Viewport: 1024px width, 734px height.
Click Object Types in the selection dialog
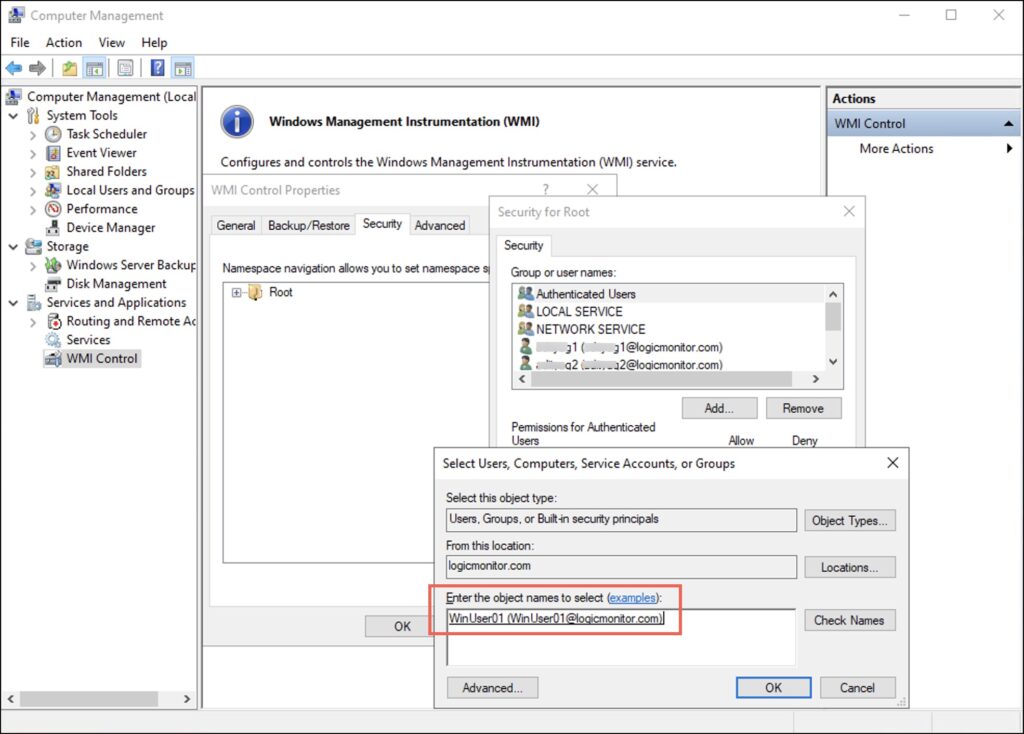849,520
